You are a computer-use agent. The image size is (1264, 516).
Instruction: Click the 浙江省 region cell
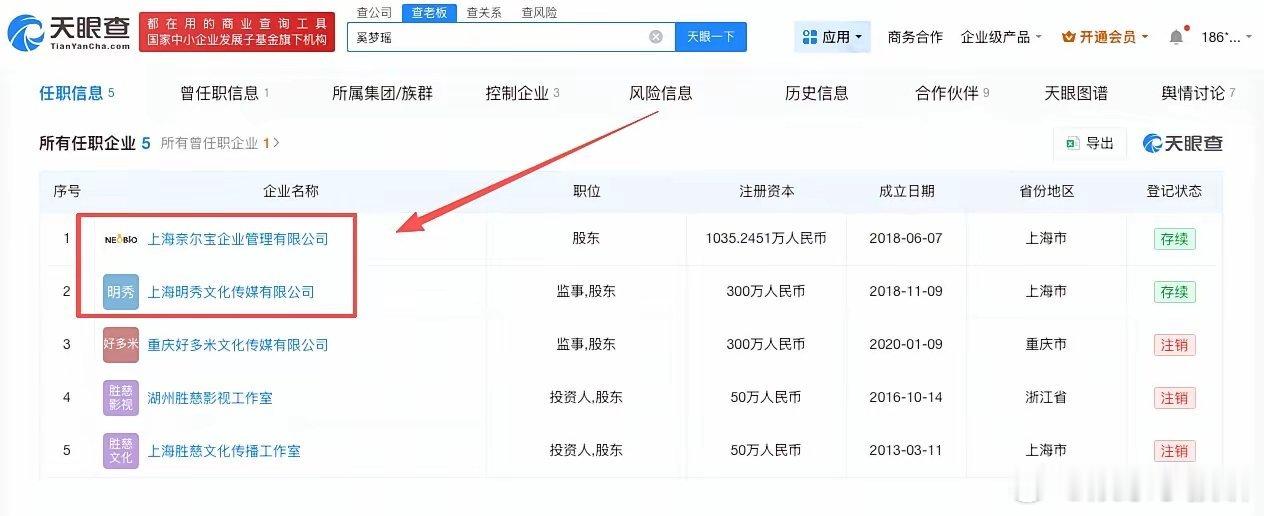[1046, 398]
